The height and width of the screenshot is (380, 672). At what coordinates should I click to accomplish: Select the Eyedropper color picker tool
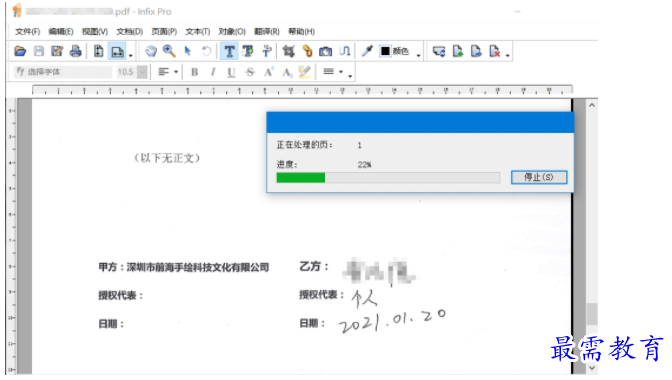367,51
